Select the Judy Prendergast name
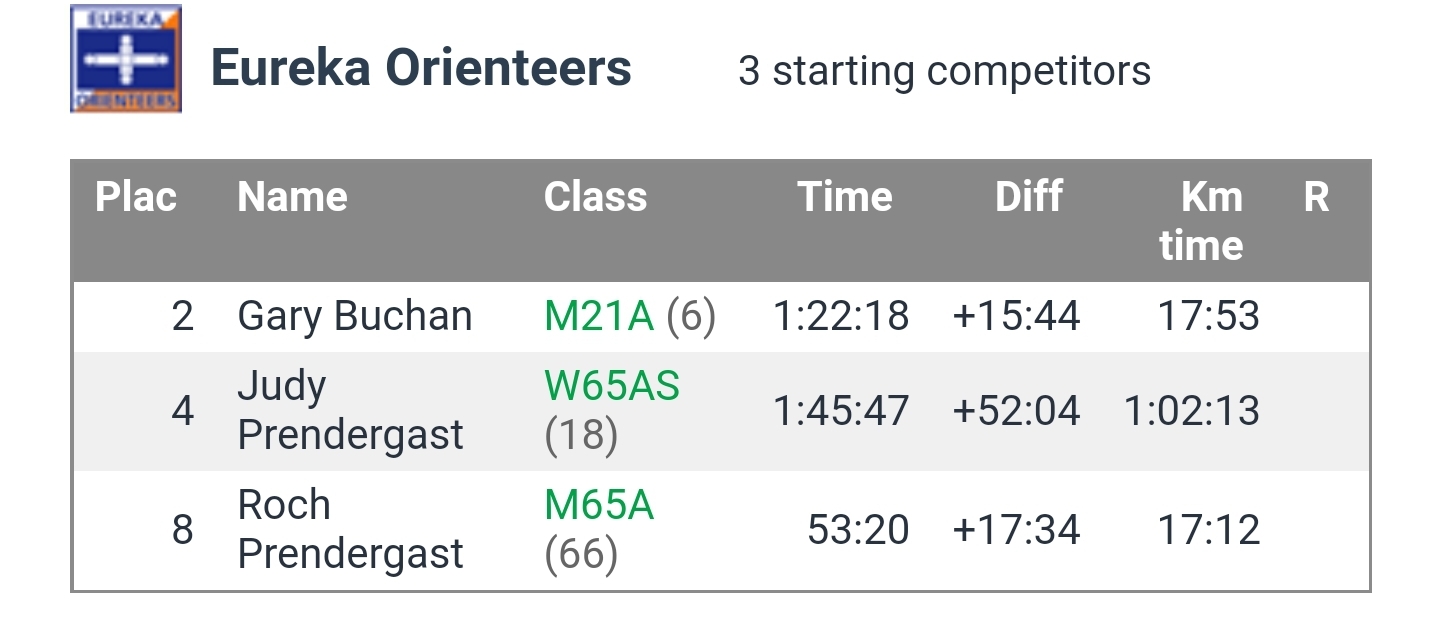The height and width of the screenshot is (639, 1440). [x=350, y=410]
